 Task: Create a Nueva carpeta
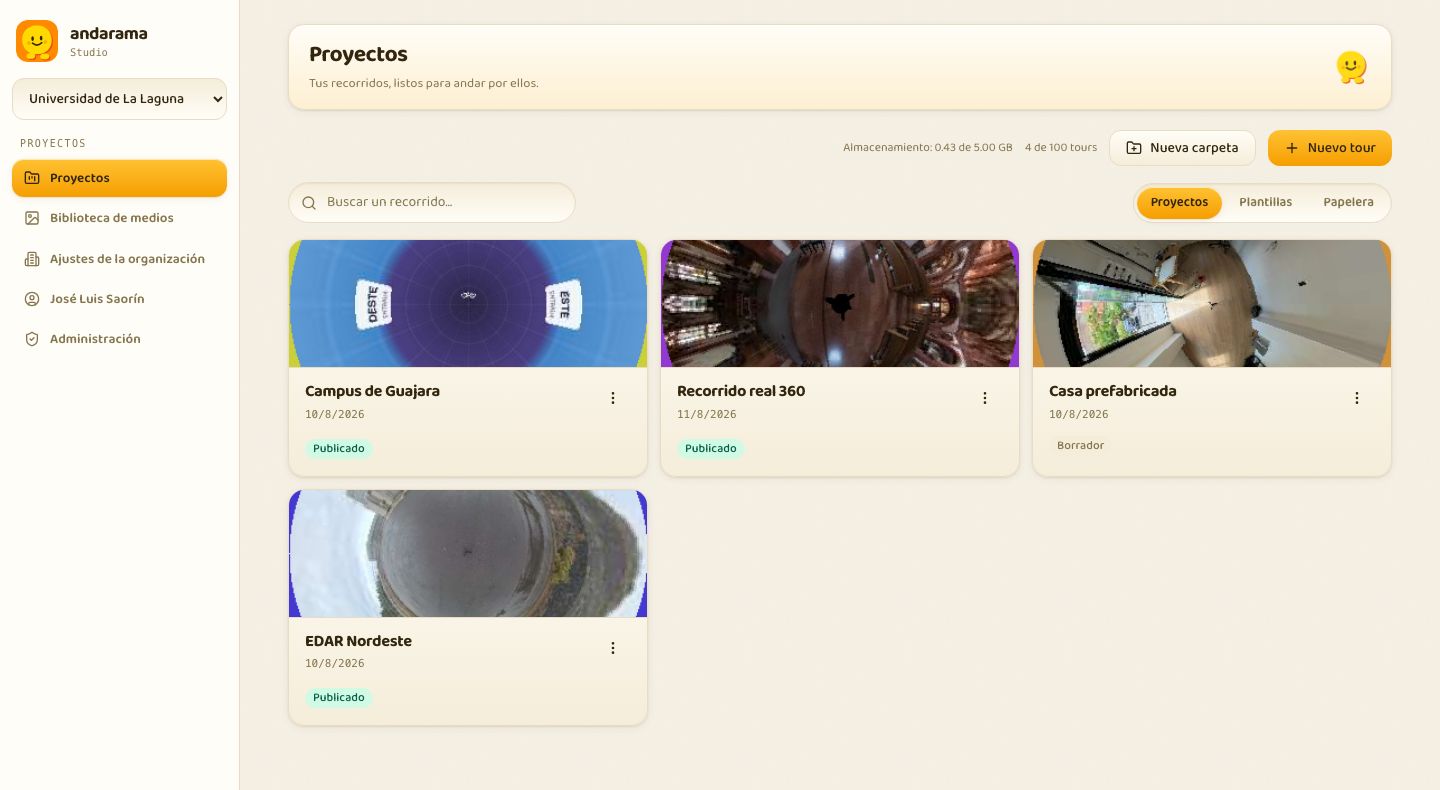(1182, 148)
